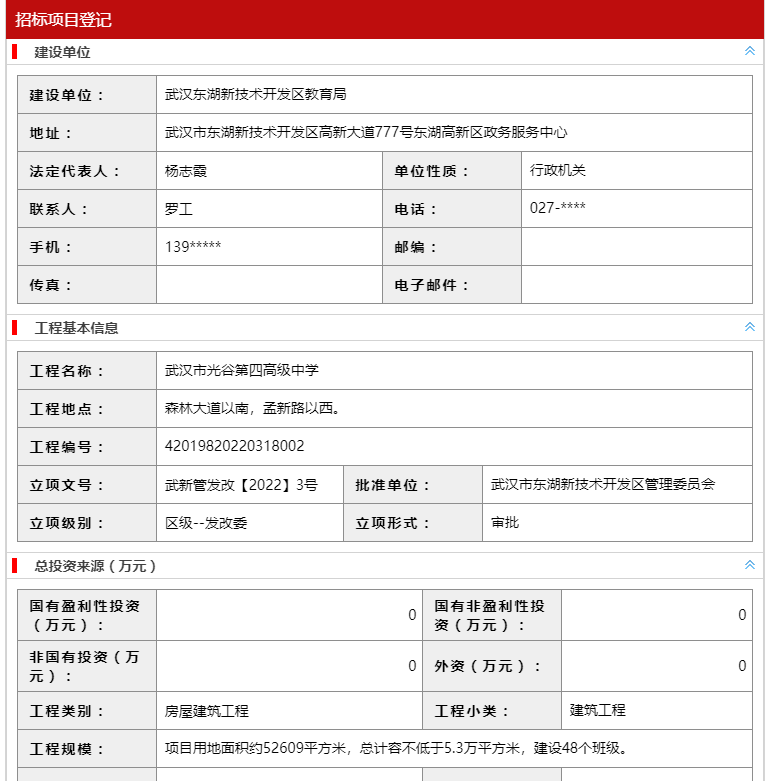765x781 pixels.
Task: Select the 高新大道777号 address text
Action: point(366,132)
